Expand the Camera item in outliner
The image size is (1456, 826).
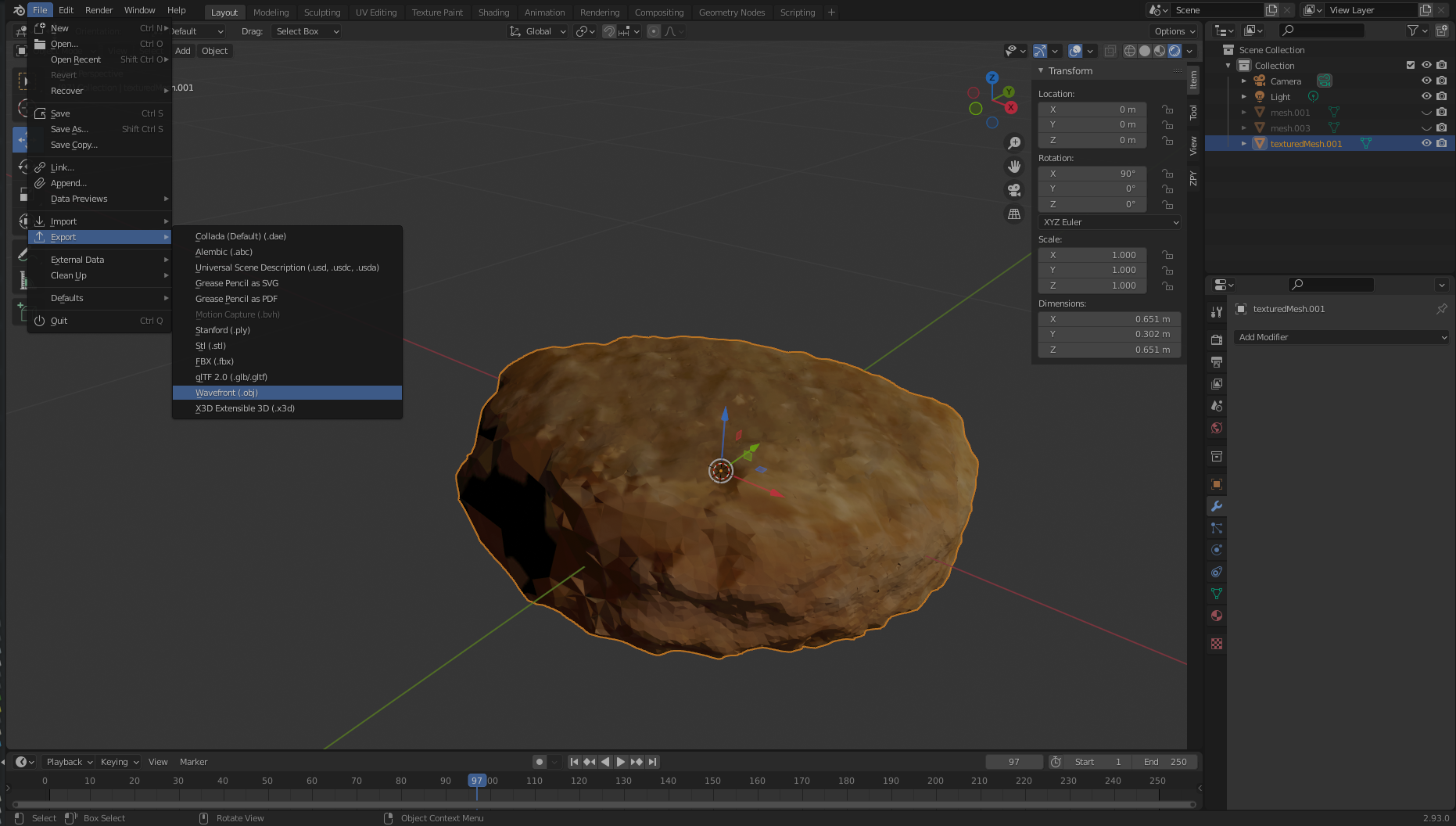pyautogui.click(x=1244, y=81)
